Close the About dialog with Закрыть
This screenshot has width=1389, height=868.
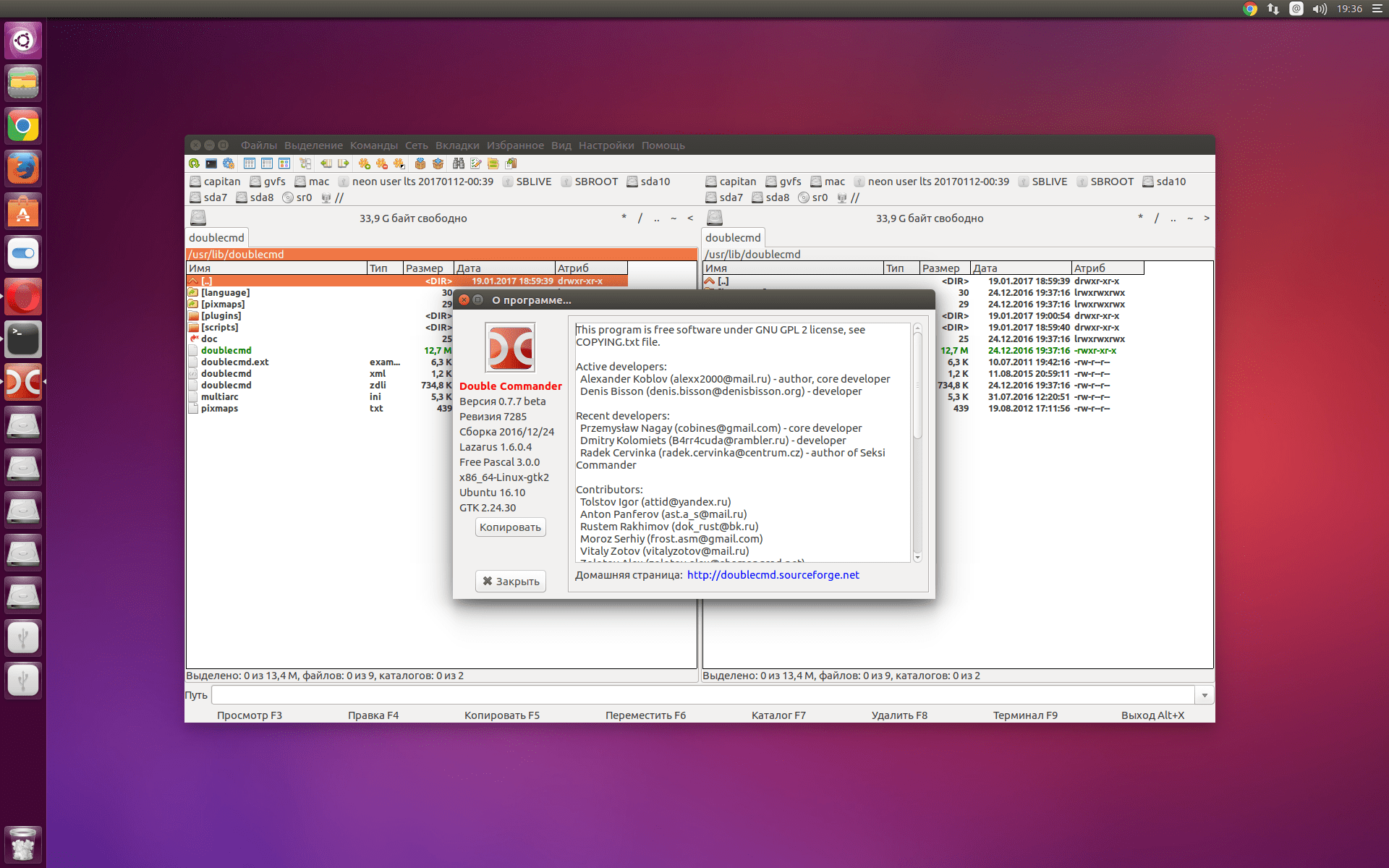tap(510, 582)
